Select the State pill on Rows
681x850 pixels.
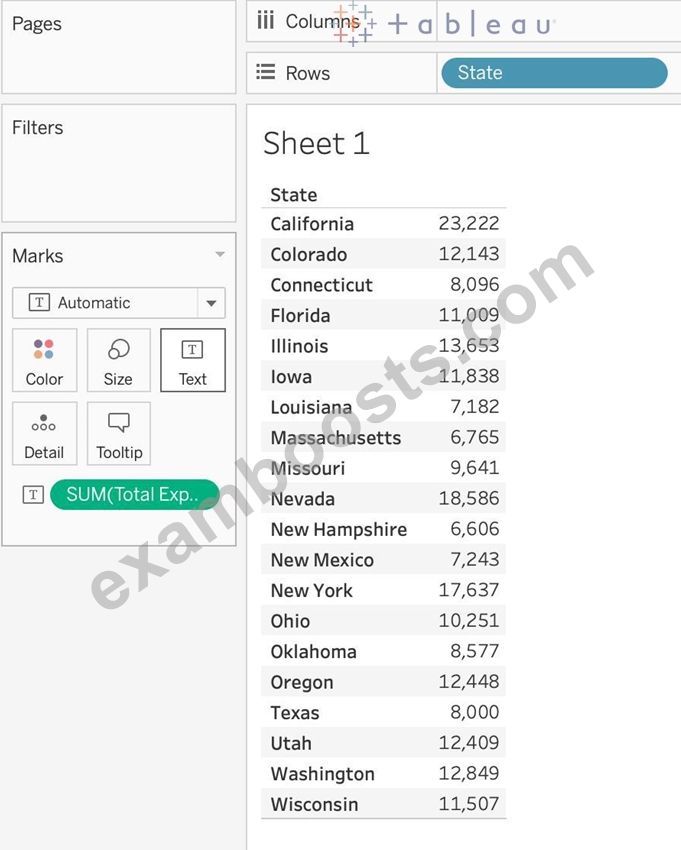click(x=554, y=73)
